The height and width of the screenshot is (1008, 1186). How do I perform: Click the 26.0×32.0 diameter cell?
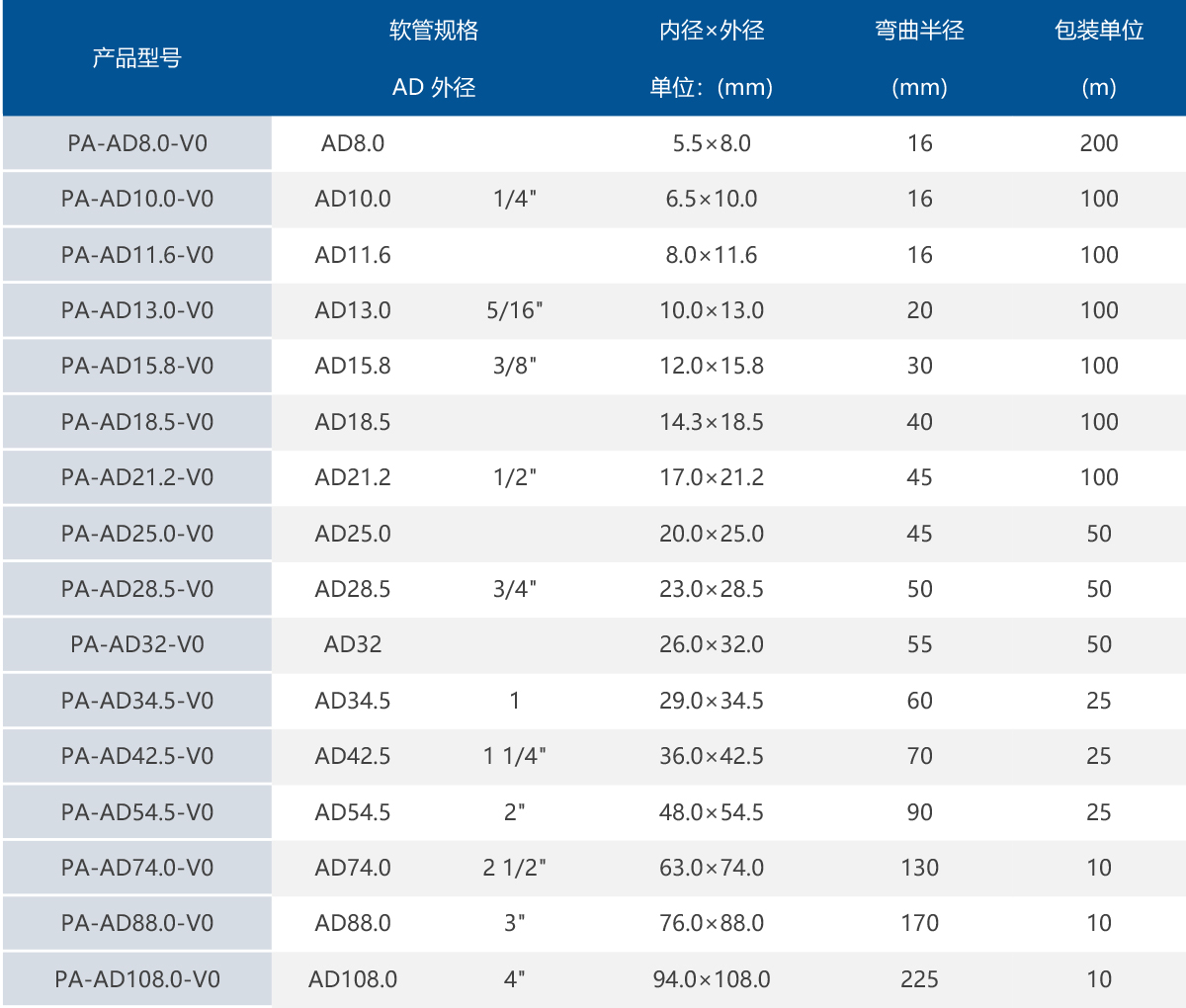[712, 644]
